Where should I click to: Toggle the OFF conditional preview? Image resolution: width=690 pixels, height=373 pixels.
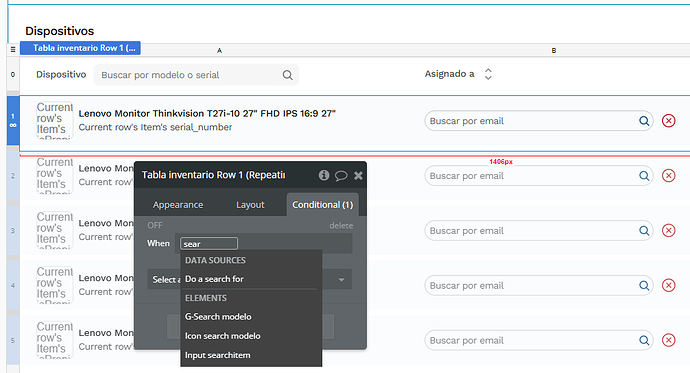pos(155,225)
